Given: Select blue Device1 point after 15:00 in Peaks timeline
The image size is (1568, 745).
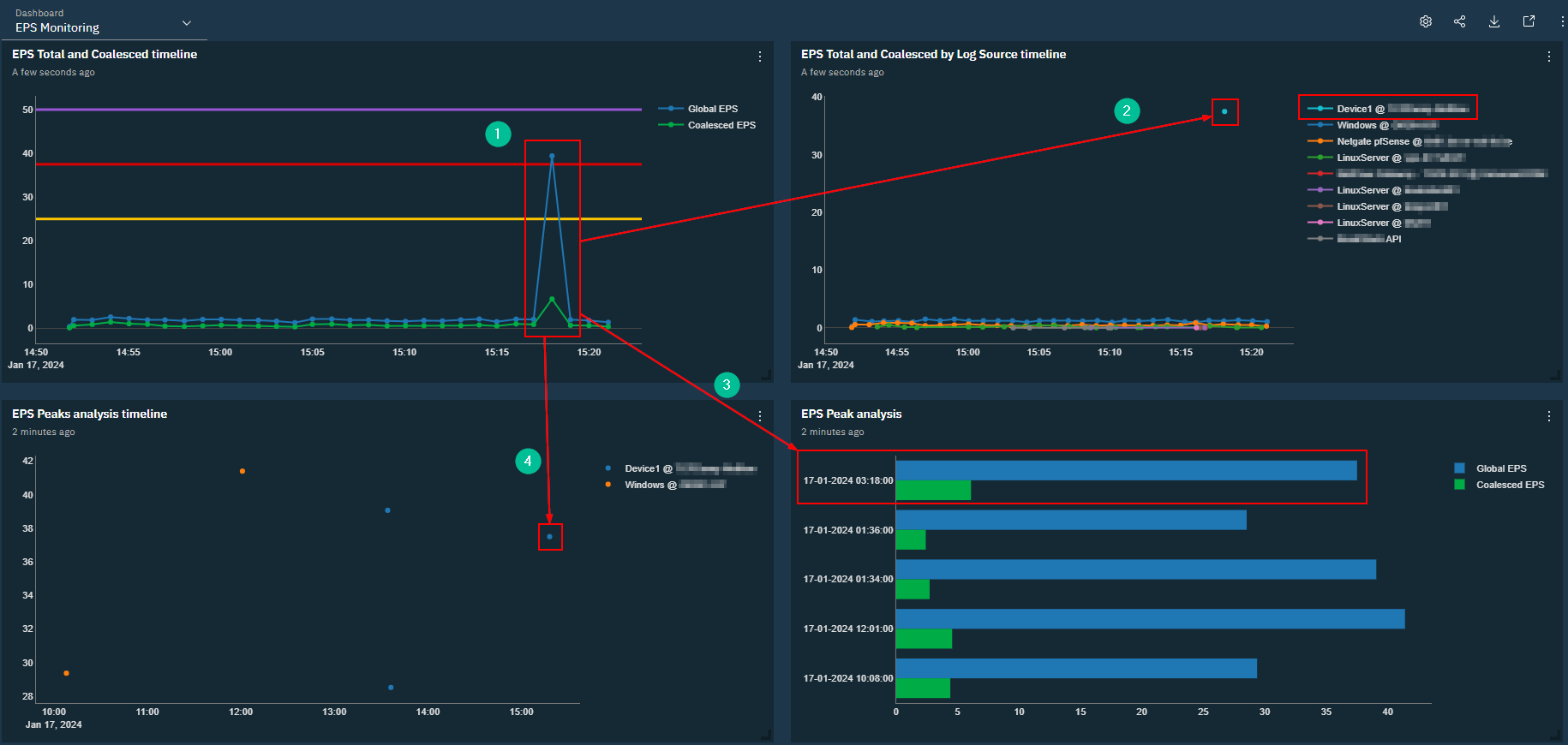Looking at the screenshot, I should tap(550, 537).
